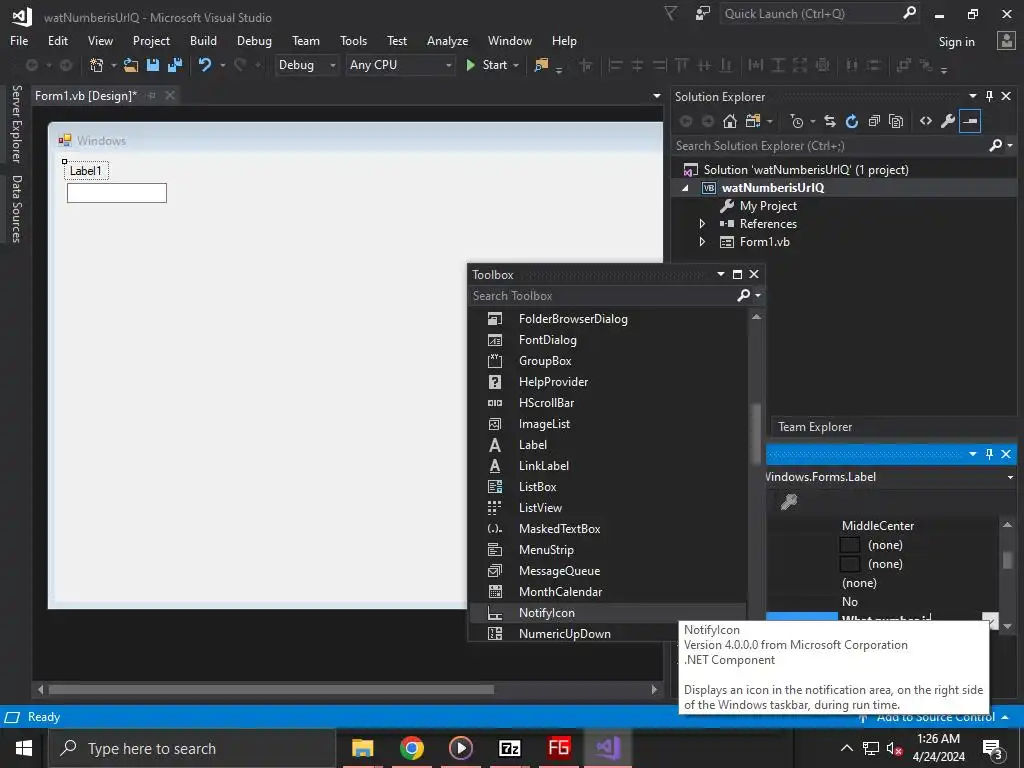Start debugging with the green Start arrow
Image resolution: width=1024 pixels, height=768 pixels.
[x=470, y=65]
